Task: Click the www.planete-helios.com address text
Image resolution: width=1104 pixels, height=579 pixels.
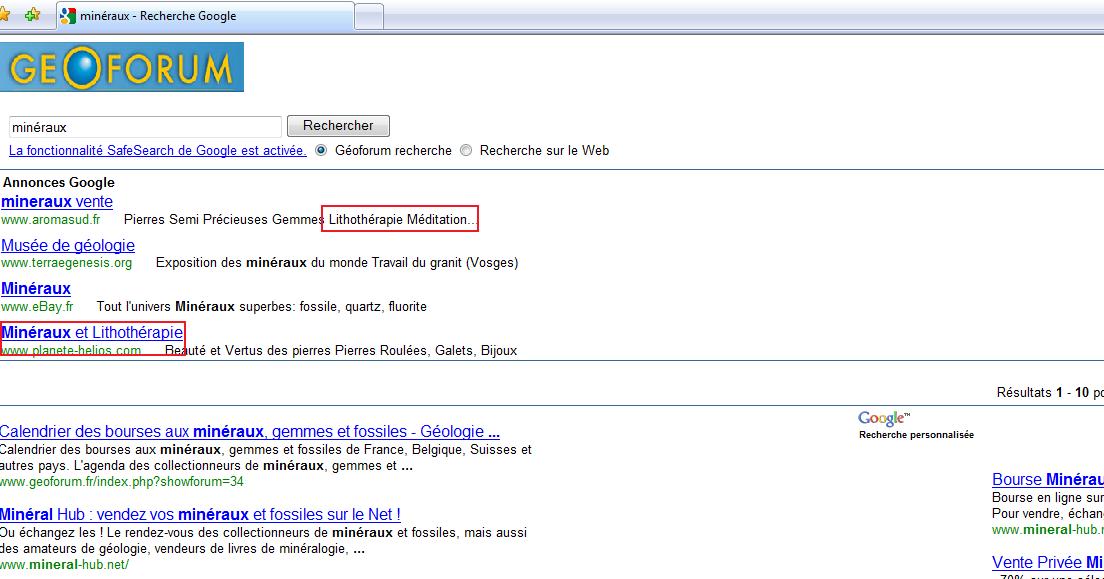Action: [71, 350]
